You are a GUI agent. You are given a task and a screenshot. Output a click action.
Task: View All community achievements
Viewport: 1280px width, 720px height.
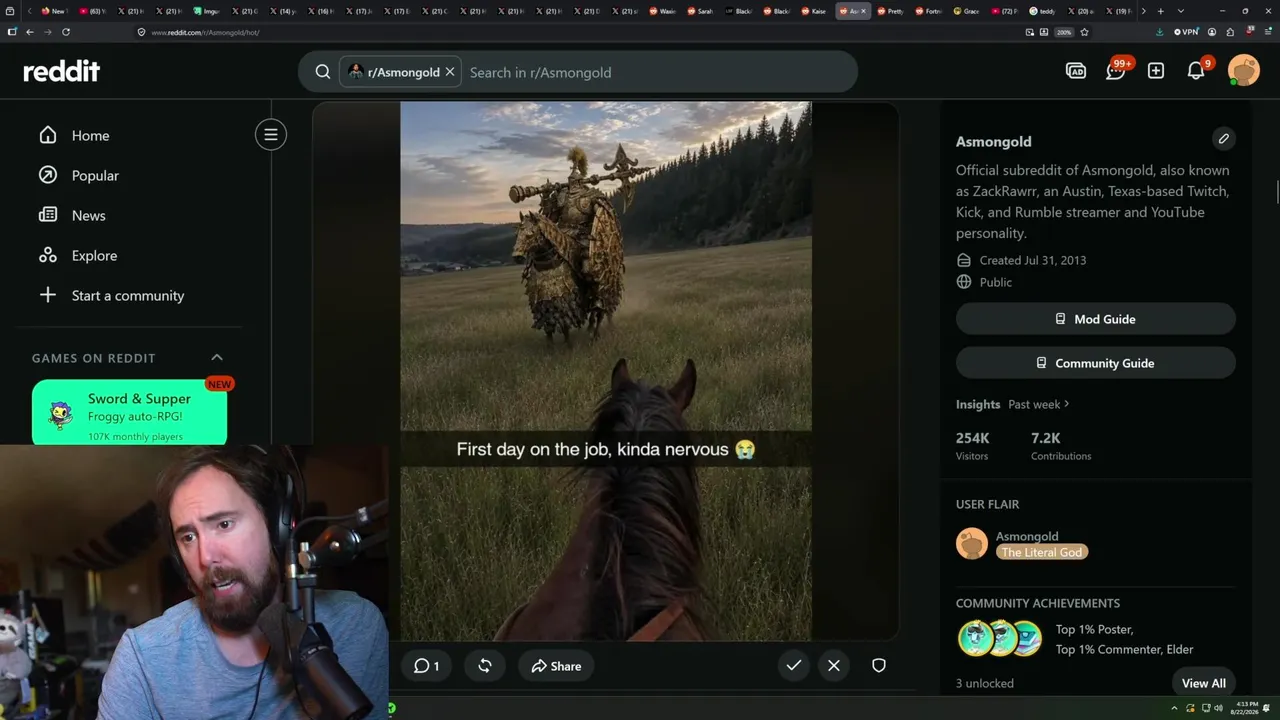[x=1203, y=683]
